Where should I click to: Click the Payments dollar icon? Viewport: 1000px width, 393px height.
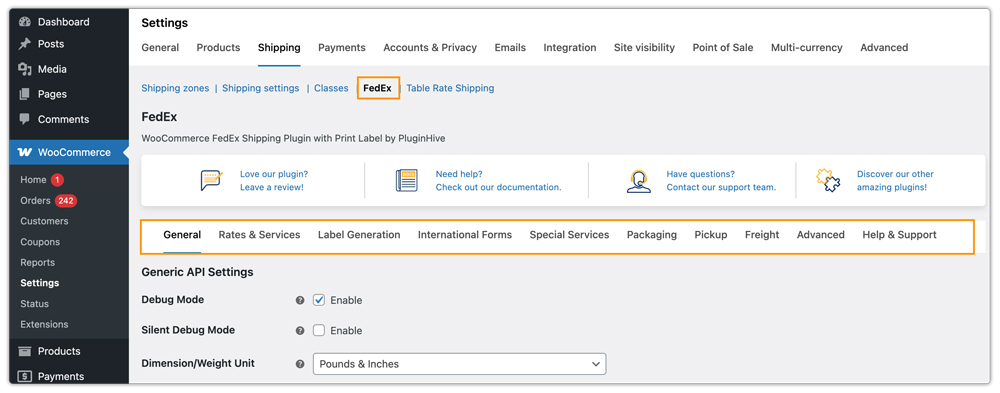25,376
